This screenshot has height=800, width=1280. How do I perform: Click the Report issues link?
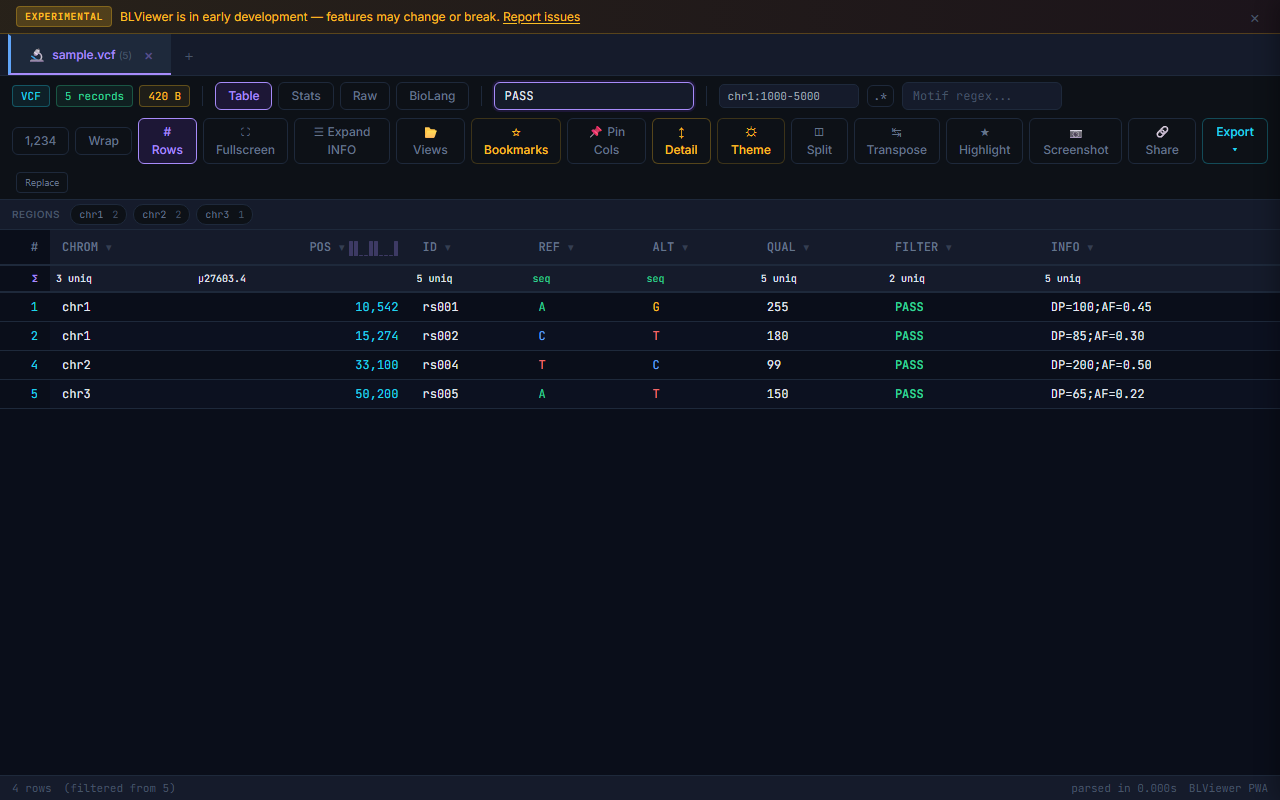point(541,17)
